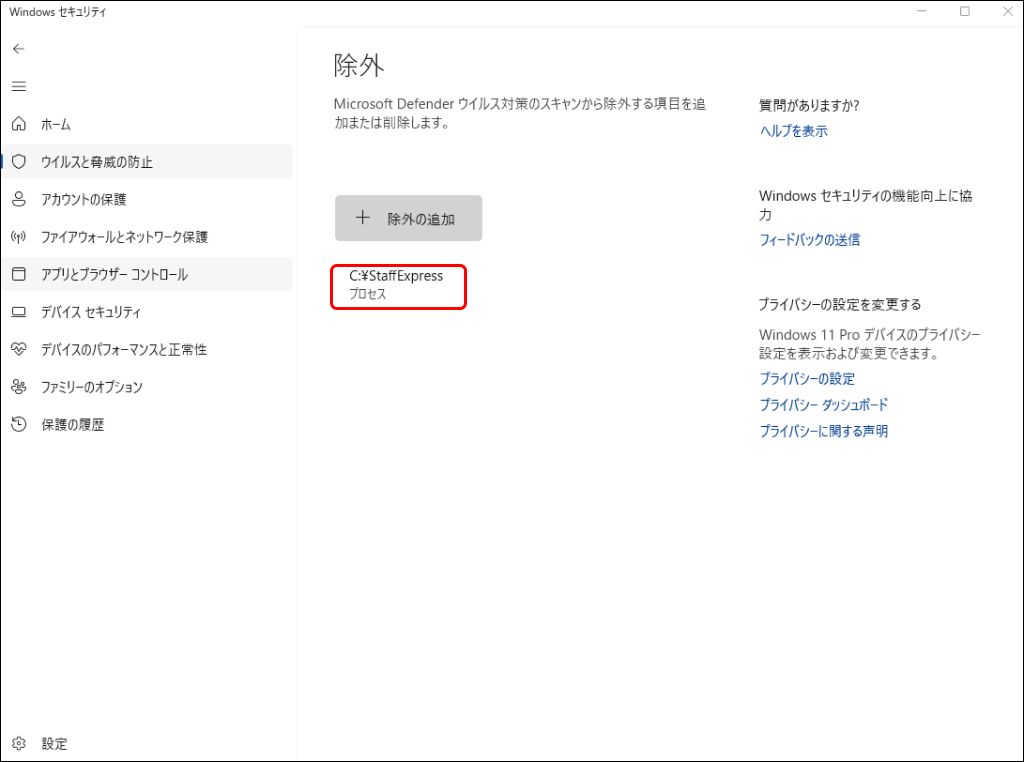Image resolution: width=1024 pixels, height=762 pixels.
Task: Click the Home house icon
Action: pyautogui.click(x=19, y=123)
